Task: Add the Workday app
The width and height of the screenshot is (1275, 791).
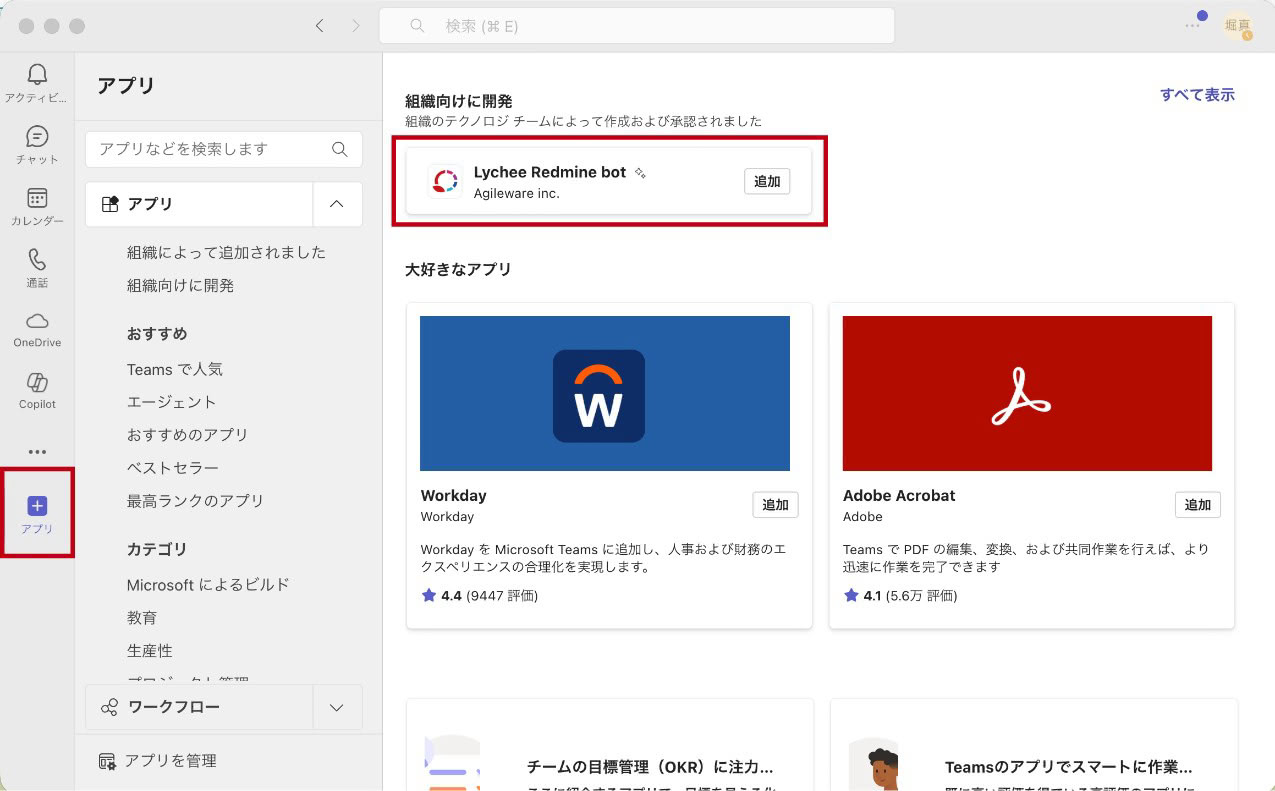Action: pyautogui.click(x=775, y=505)
